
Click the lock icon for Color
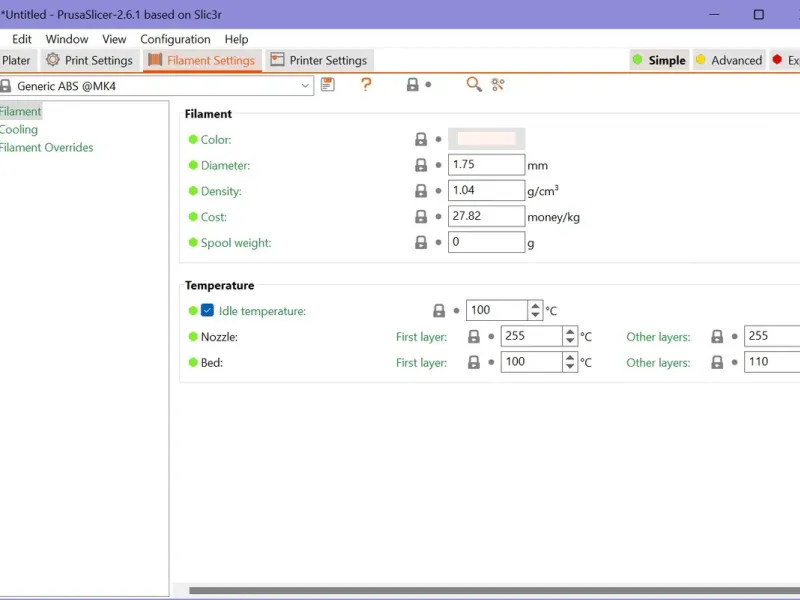tap(420, 139)
